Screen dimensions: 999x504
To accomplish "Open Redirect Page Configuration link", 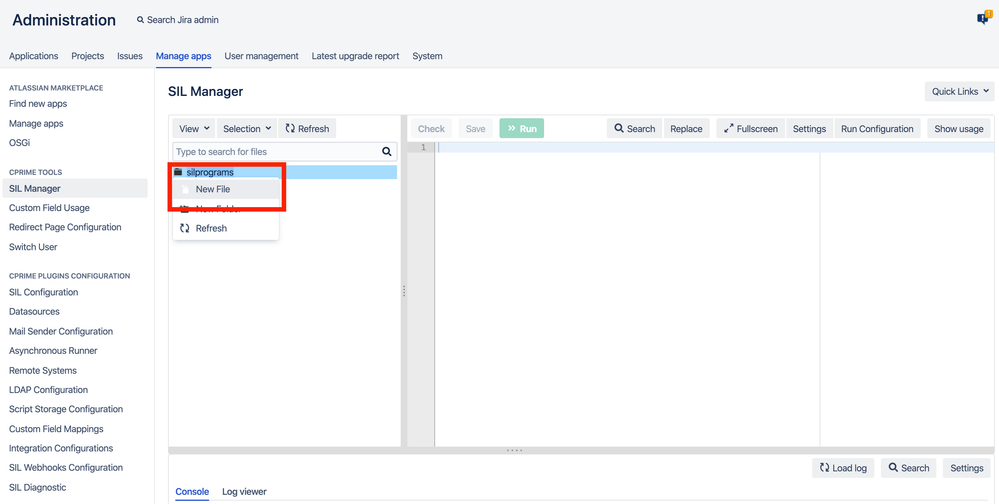I will tap(65, 227).
